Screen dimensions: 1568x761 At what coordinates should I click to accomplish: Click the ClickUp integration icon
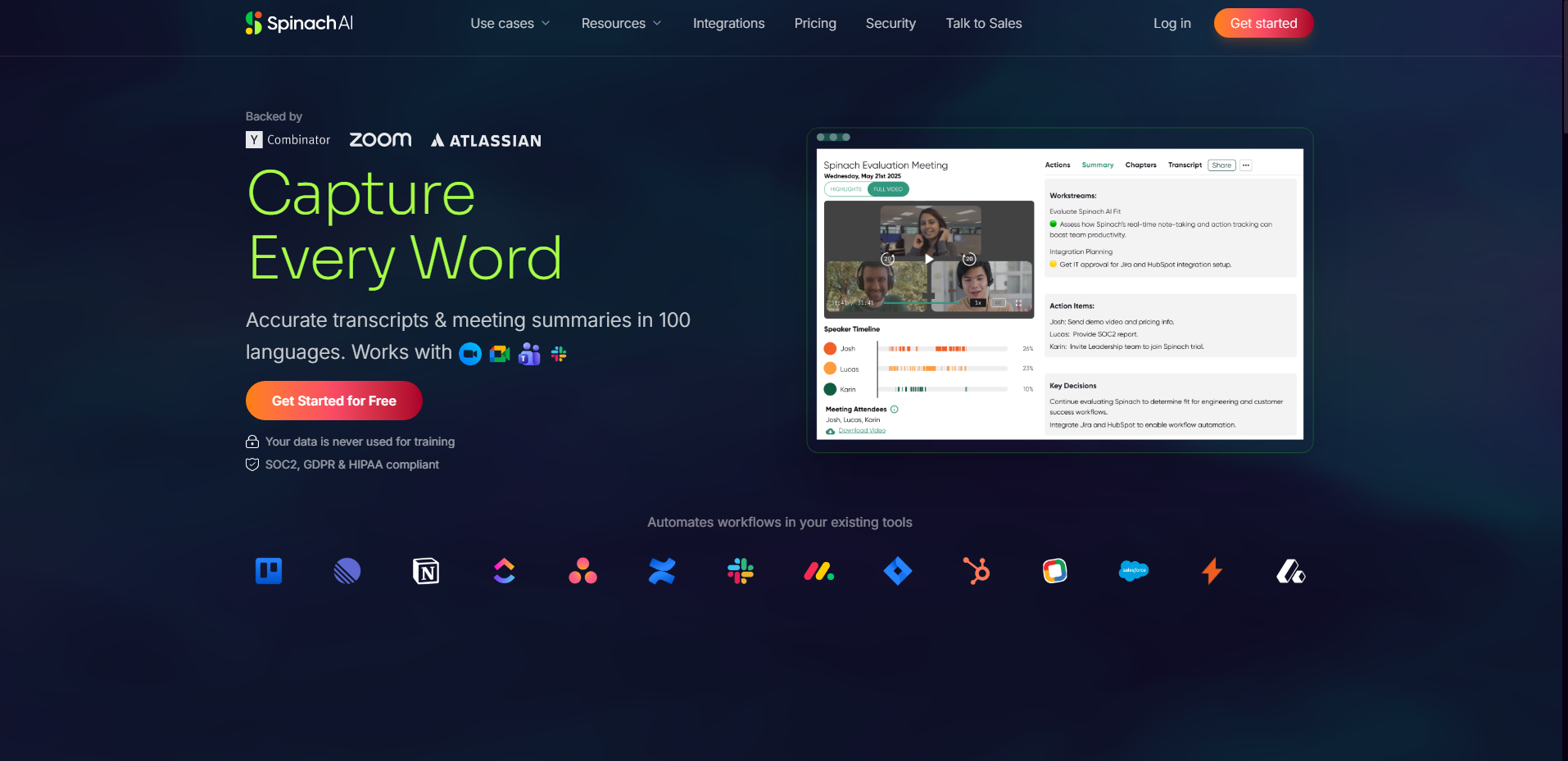click(x=505, y=571)
